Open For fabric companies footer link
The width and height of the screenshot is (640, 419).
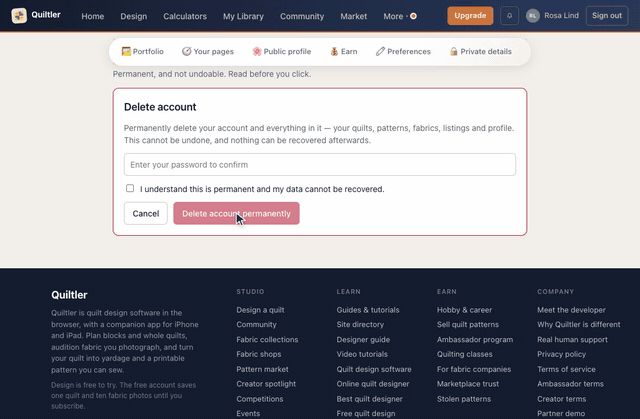(x=474, y=369)
